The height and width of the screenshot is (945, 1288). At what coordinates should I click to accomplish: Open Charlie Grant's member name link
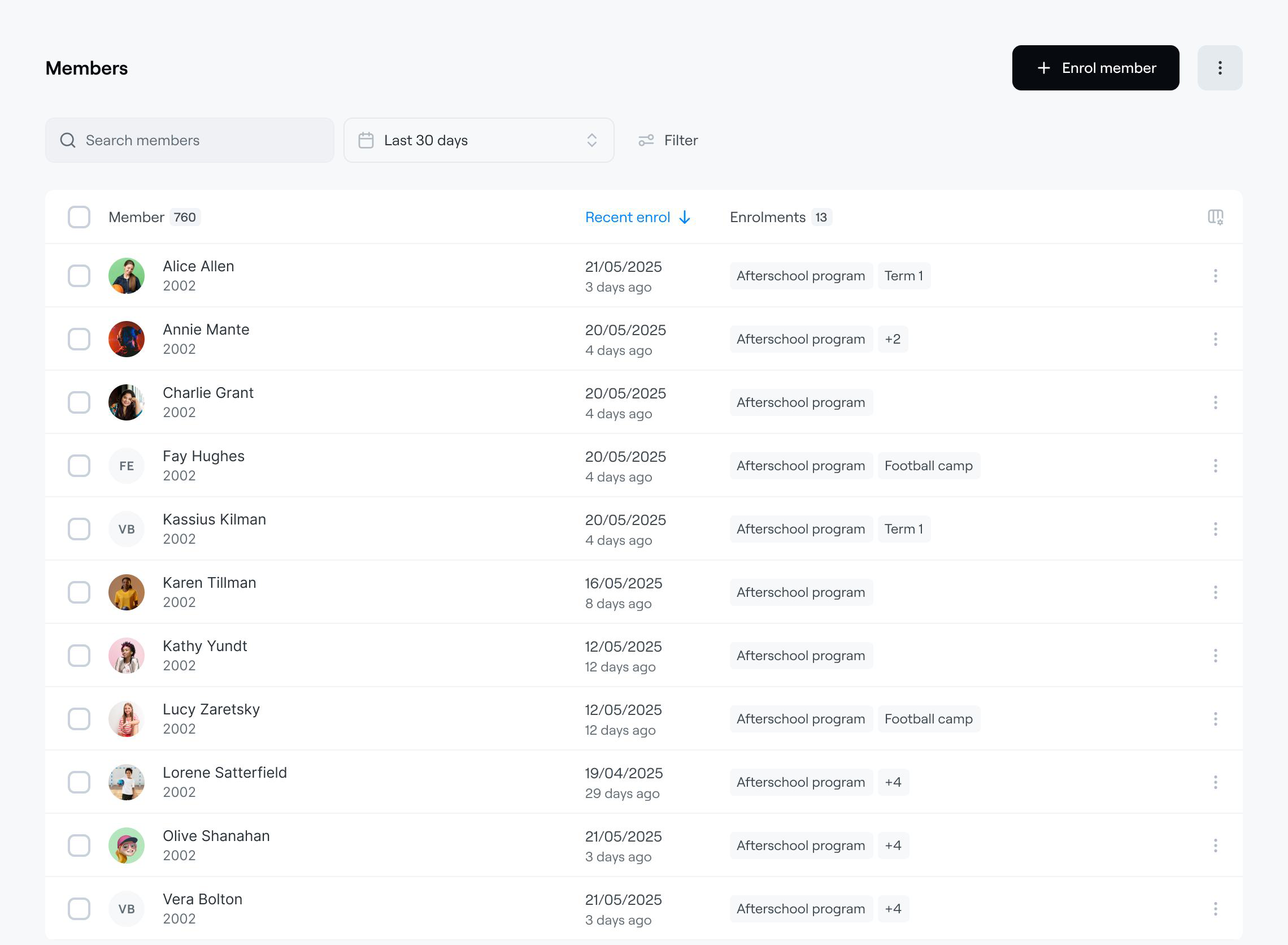click(x=208, y=393)
